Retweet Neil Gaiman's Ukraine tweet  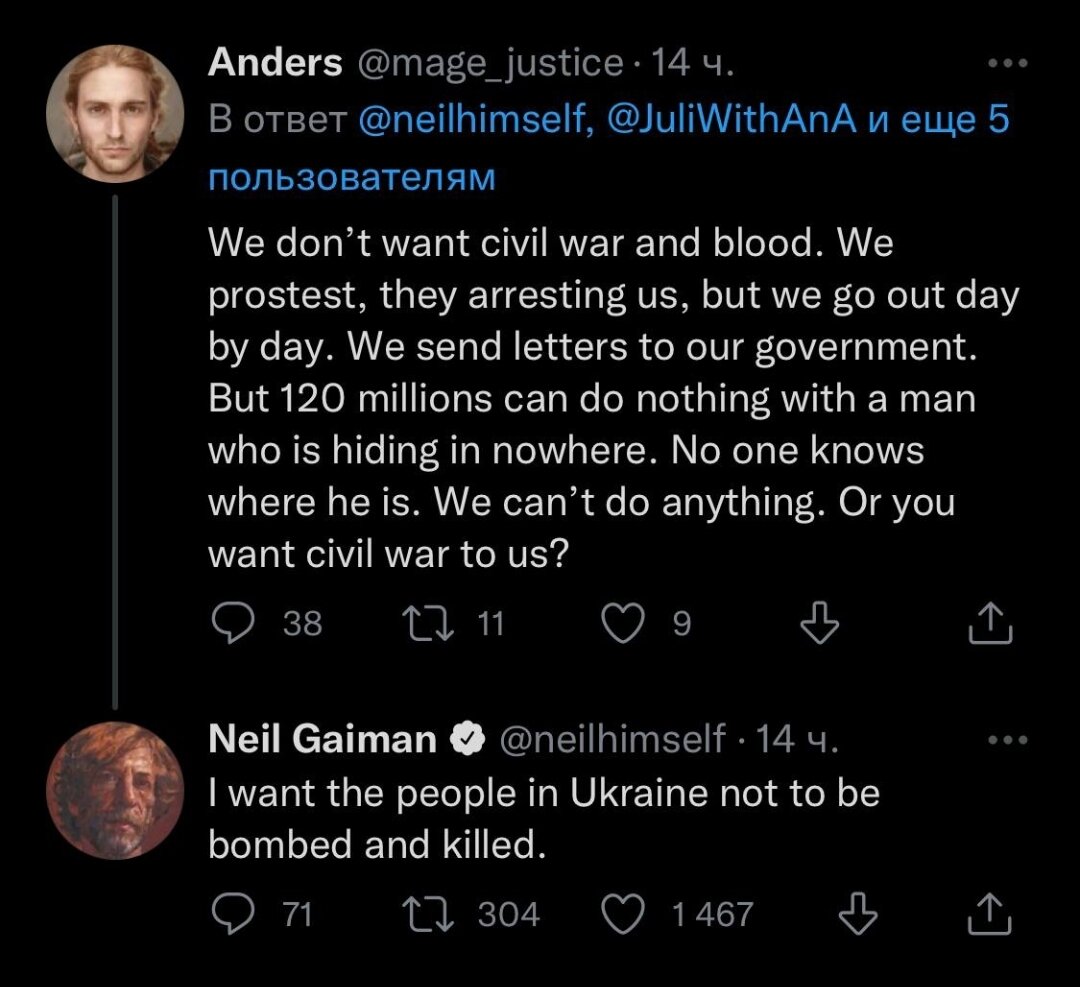[x=429, y=913]
